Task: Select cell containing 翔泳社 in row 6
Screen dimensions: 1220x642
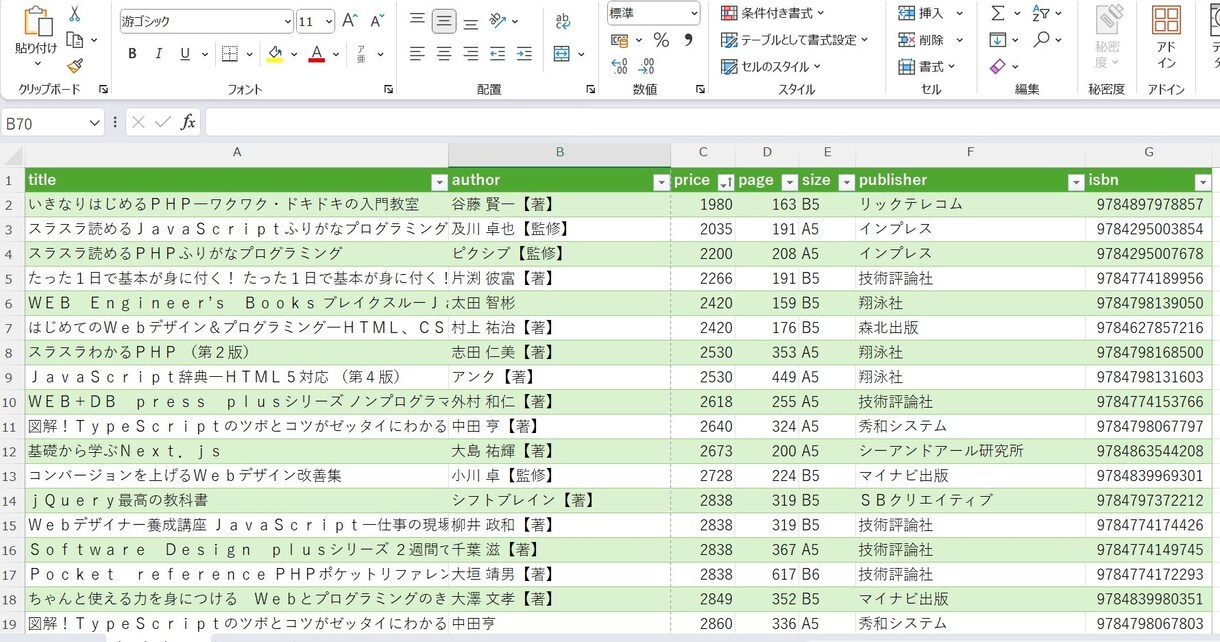Action: pyautogui.click(x=970, y=303)
